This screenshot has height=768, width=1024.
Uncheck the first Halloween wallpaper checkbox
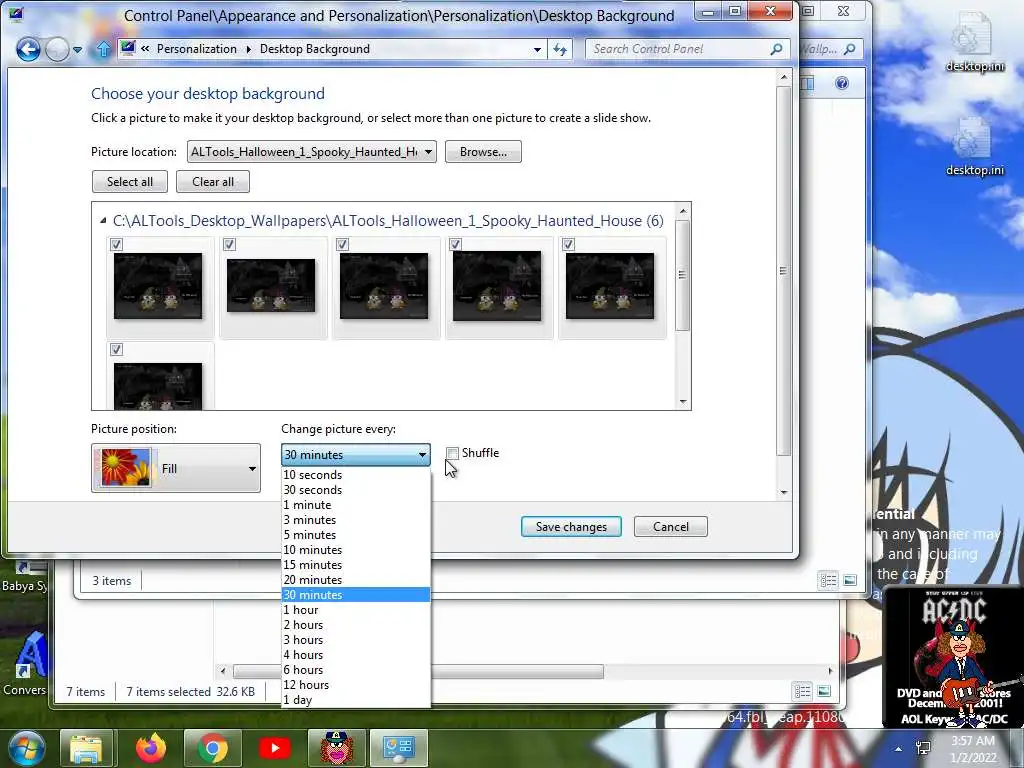(116, 244)
